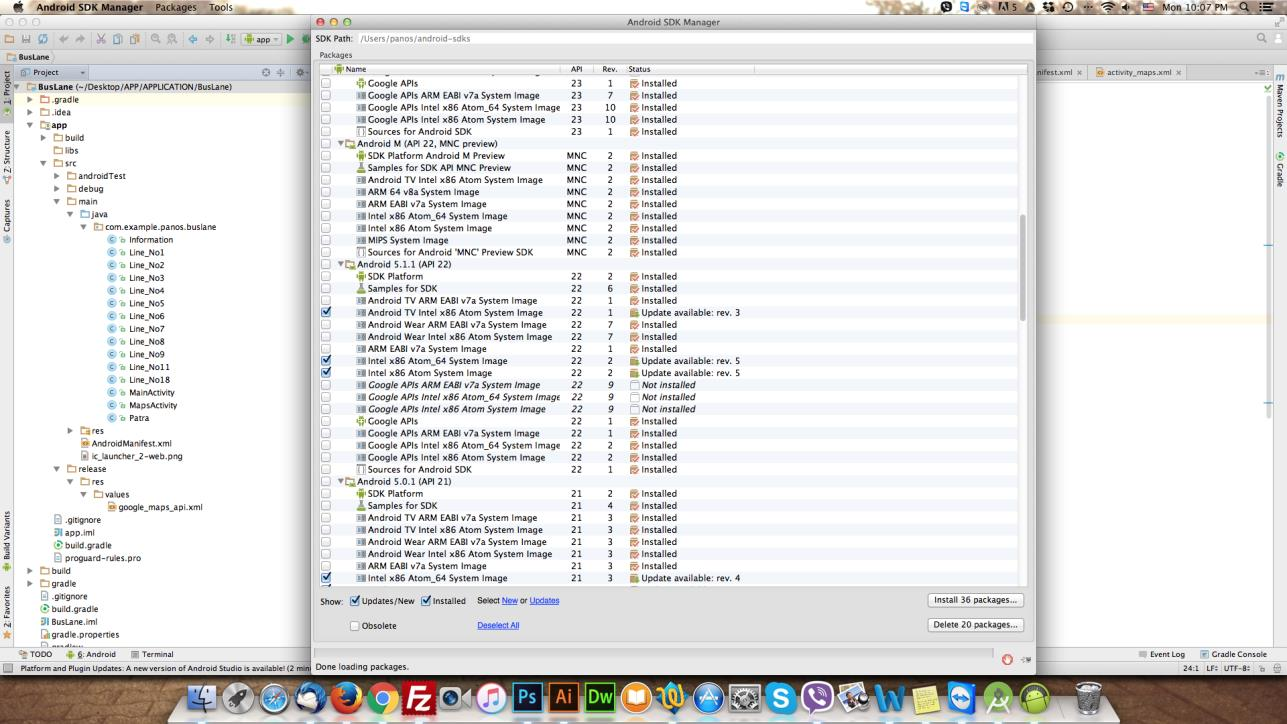Open the Terminal tool window tab

coord(152,655)
